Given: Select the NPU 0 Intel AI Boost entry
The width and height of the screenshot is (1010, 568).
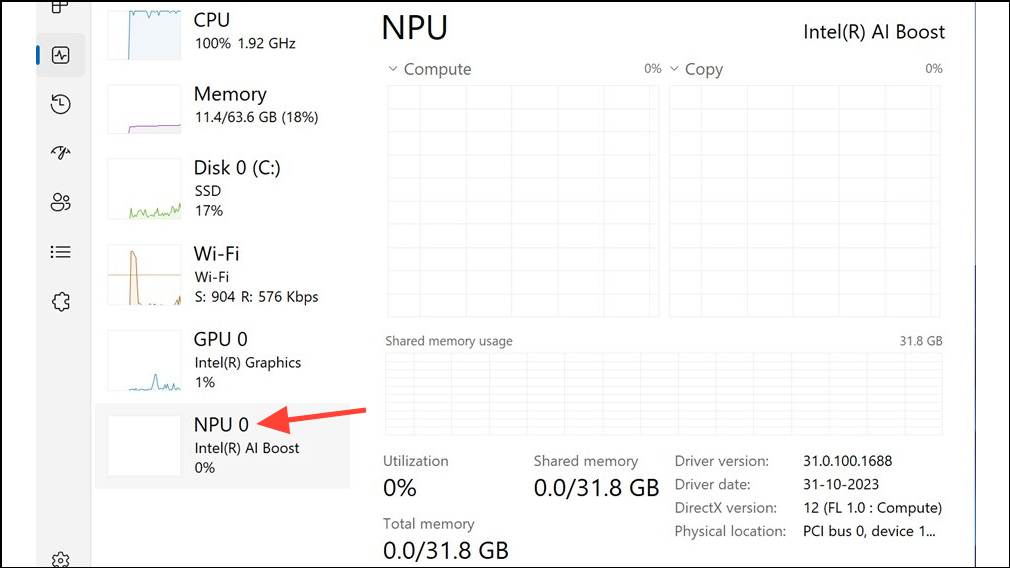Looking at the screenshot, I should click(x=222, y=446).
